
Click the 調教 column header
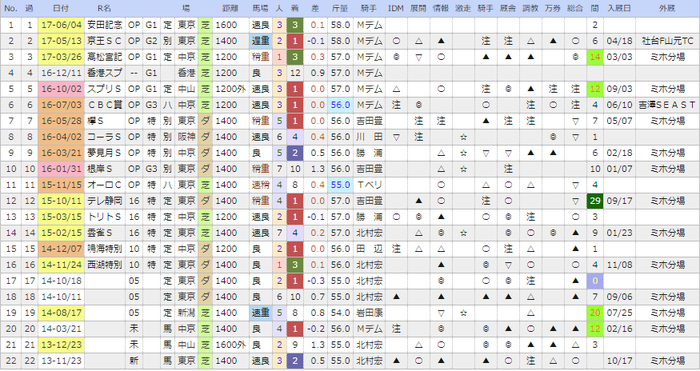(x=530, y=8)
